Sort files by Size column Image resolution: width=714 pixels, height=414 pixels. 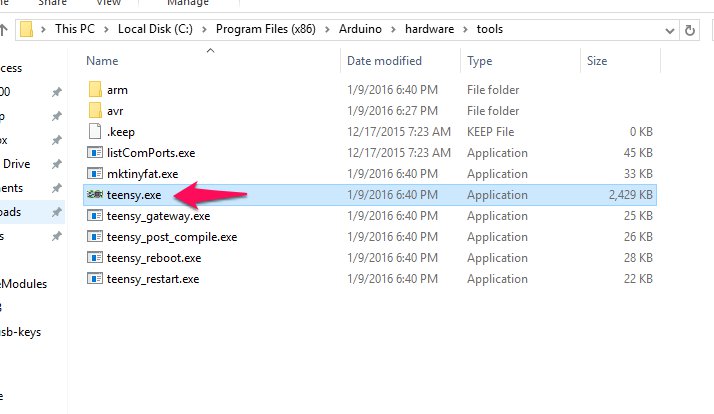tap(597, 61)
